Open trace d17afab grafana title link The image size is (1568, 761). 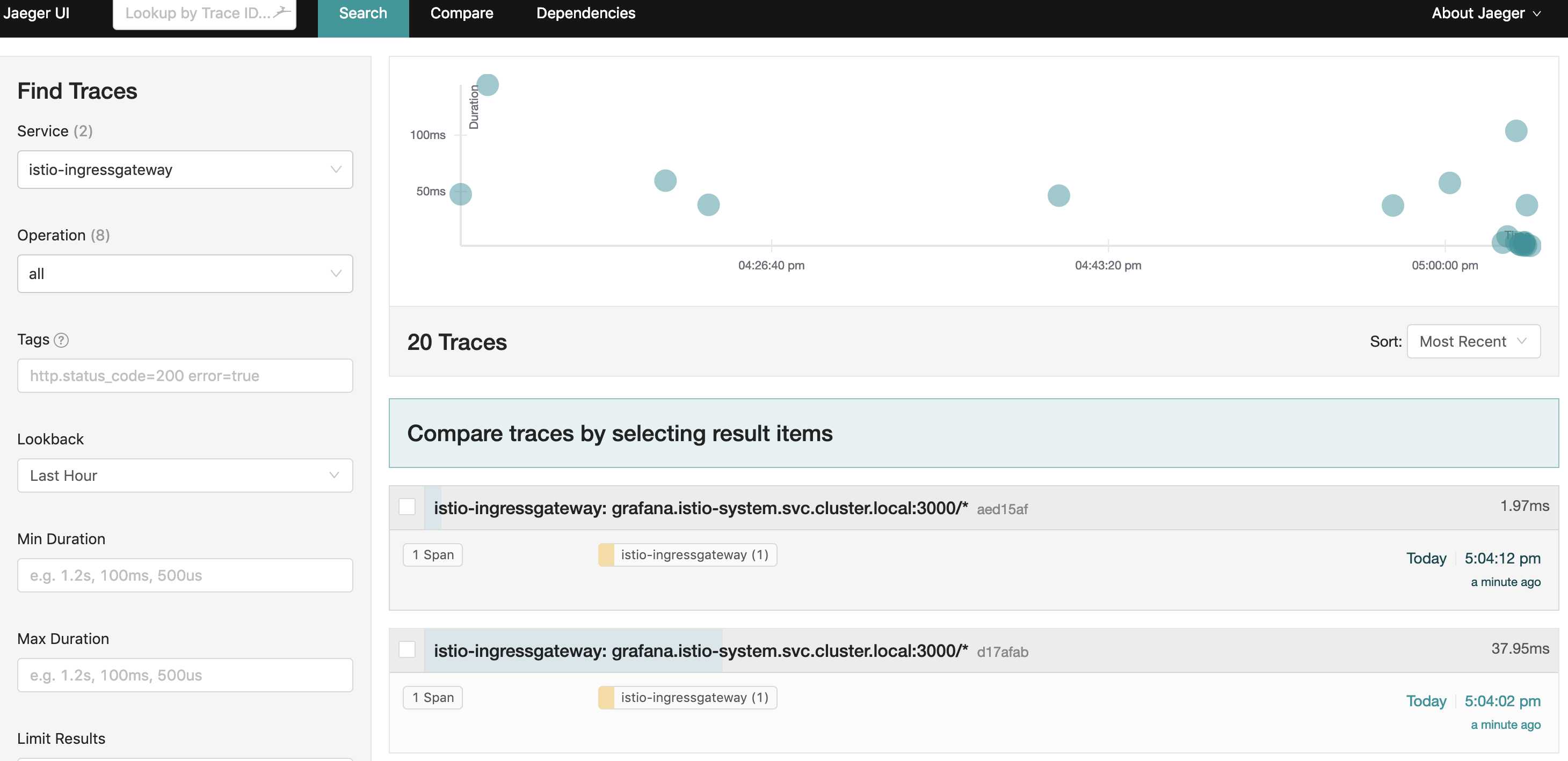pos(701,651)
